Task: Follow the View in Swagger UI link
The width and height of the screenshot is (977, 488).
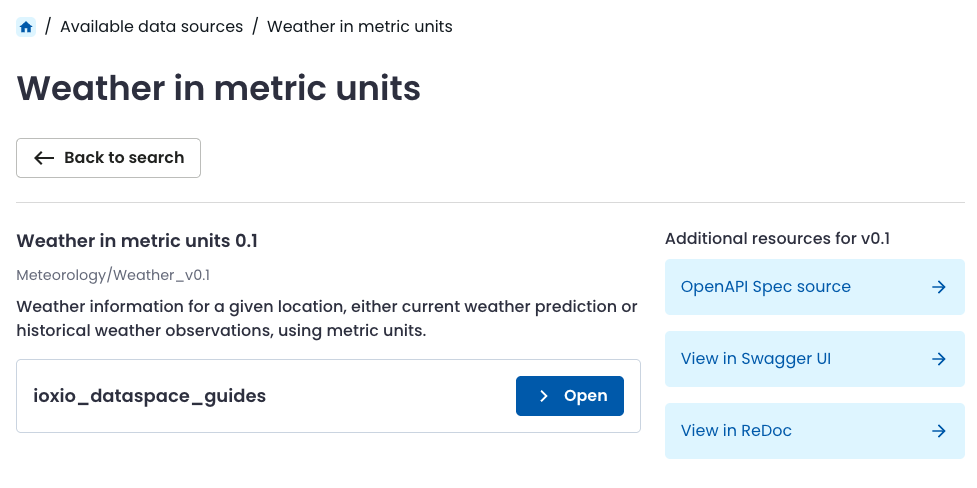Action: pos(755,359)
